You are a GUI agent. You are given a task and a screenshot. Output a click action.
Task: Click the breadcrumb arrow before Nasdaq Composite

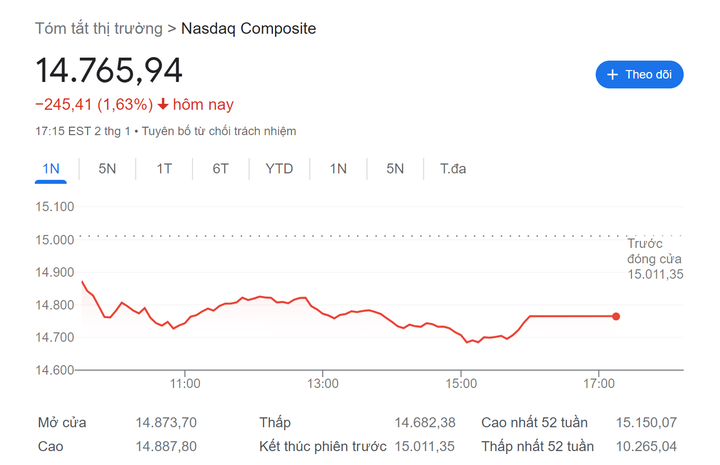(x=172, y=29)
